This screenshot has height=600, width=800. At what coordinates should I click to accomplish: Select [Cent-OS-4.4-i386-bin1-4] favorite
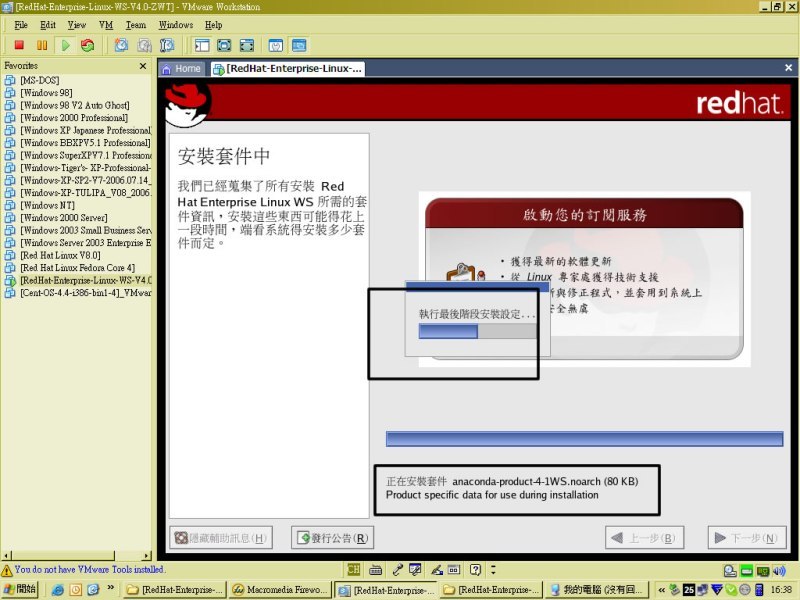(x=78, y=293)
